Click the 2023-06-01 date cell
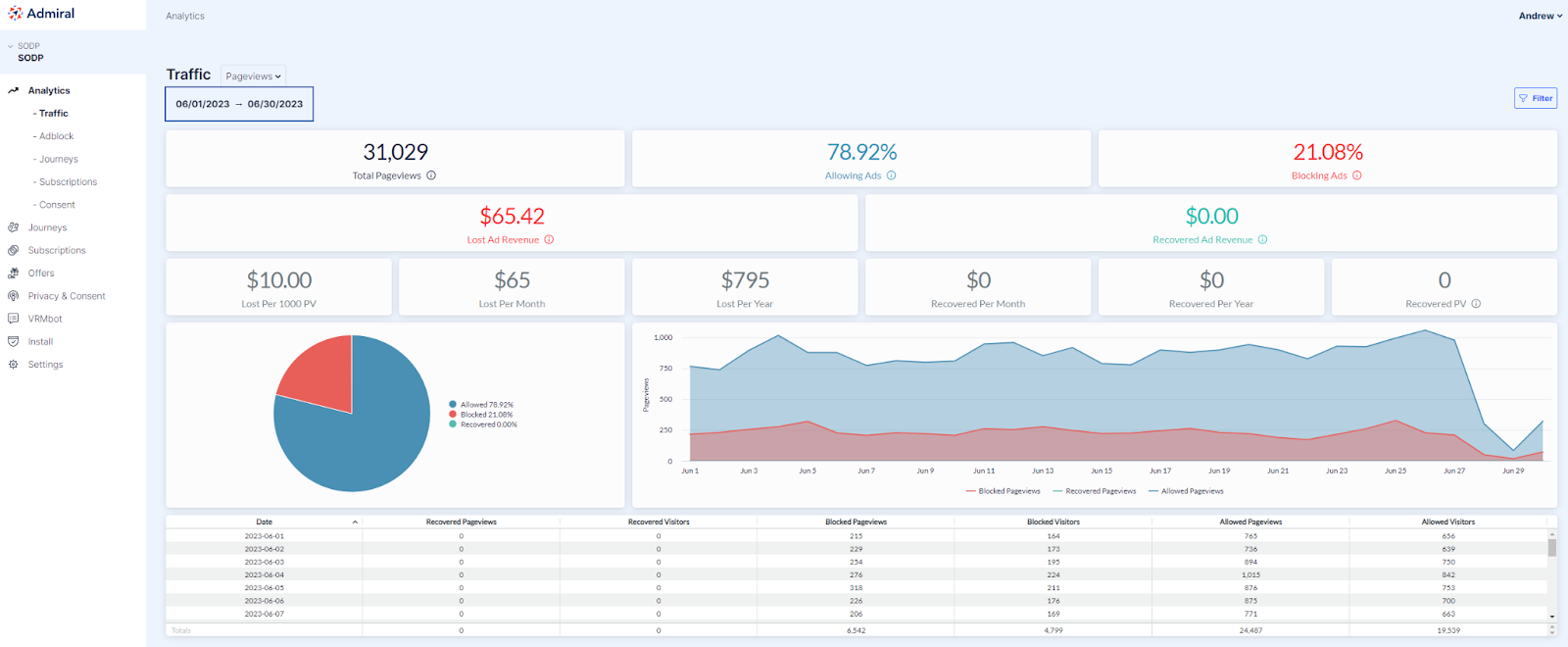This screenshot has height=647, width=1568. pyautogui.click(x=265, y=536)
